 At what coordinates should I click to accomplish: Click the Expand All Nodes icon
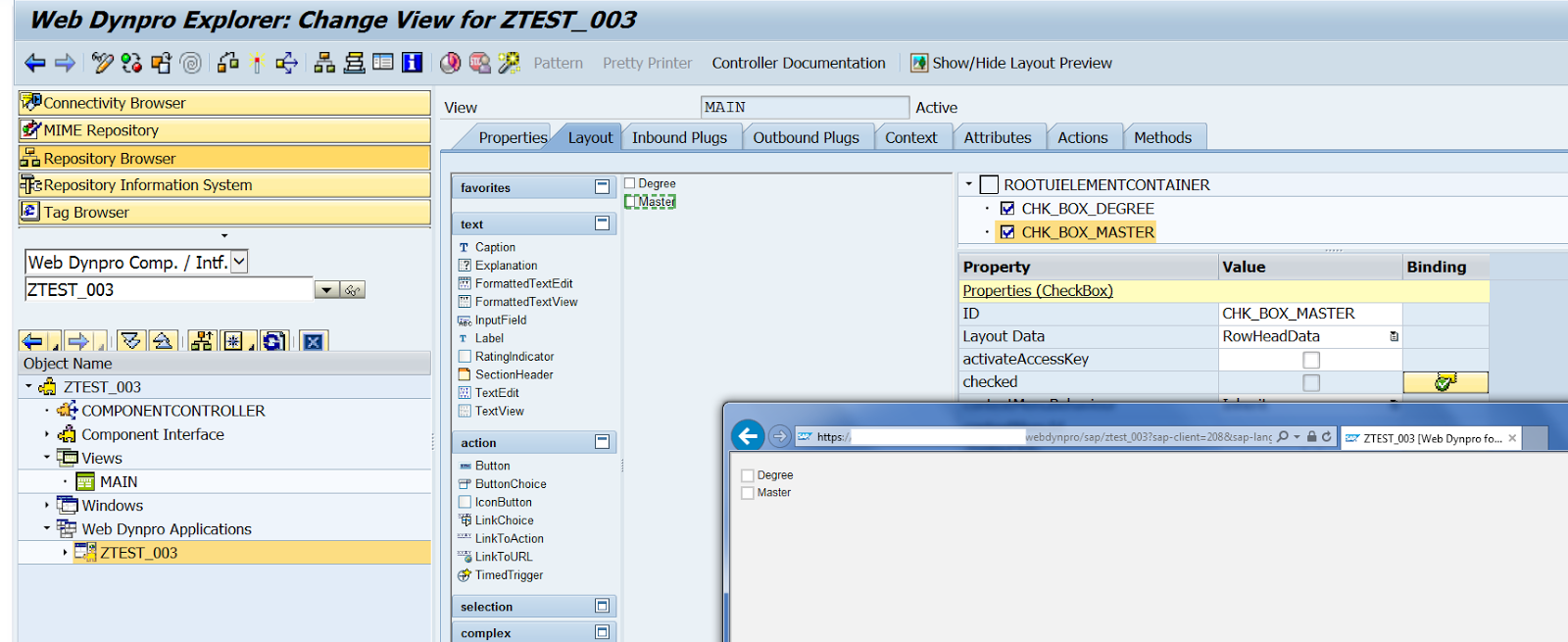130,341
